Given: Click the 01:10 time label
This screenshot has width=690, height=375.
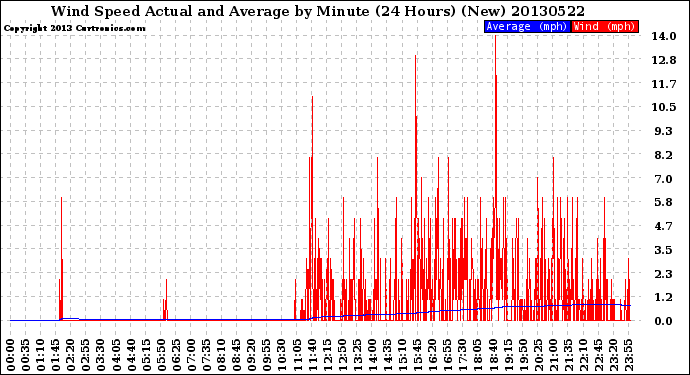Looking at the screenshot, I should [x=40, y=355].
